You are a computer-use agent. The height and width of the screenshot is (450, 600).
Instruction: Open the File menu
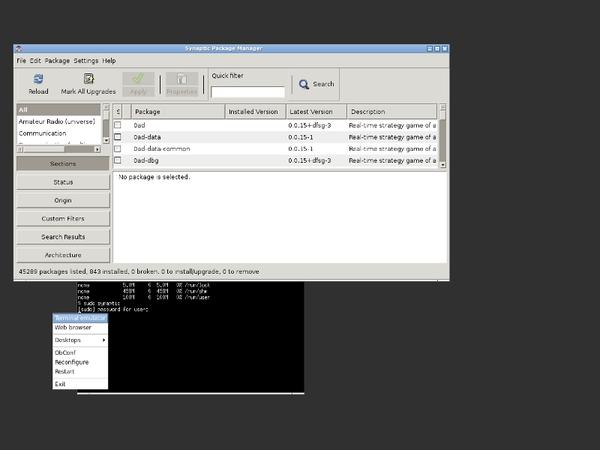21,60
